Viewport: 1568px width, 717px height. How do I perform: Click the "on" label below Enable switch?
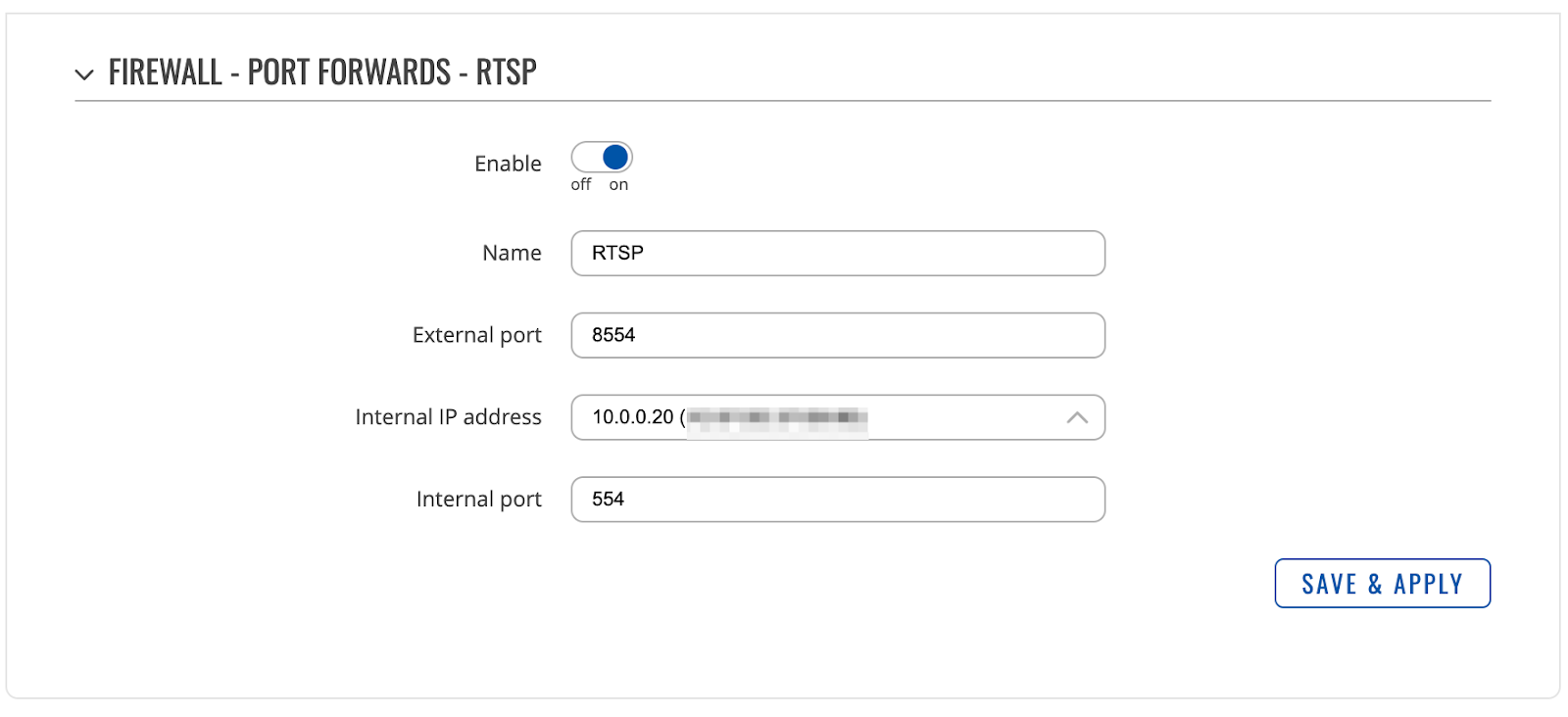point(618,184)
